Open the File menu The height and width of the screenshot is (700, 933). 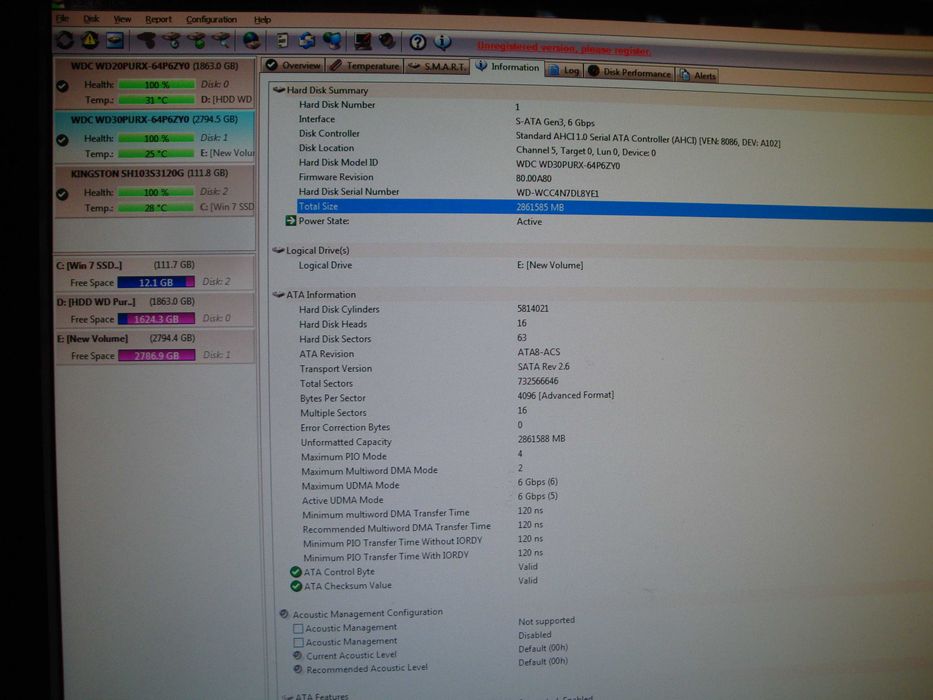pyautogui.click(x=62, y=18)
